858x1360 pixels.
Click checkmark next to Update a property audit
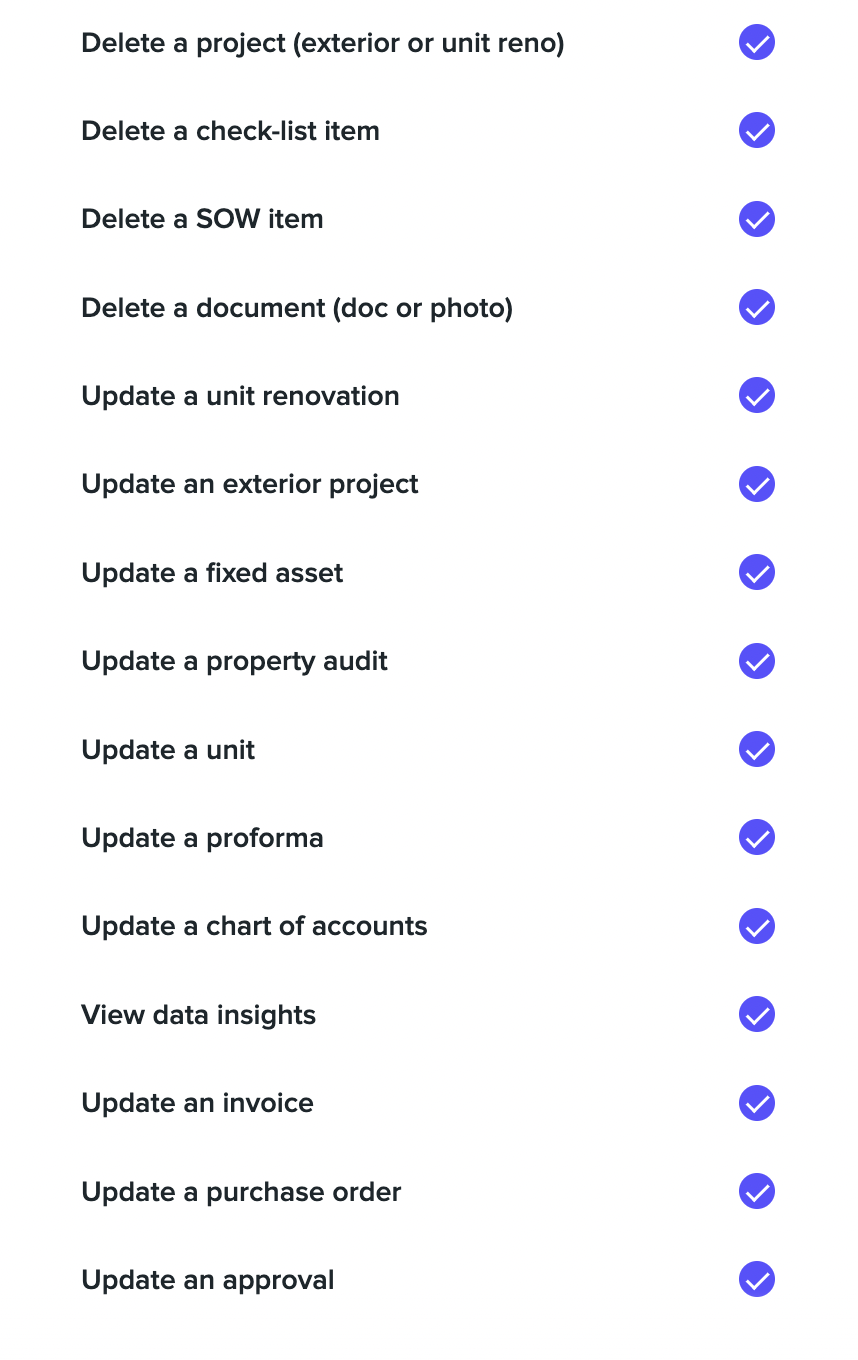click(757, 661)
